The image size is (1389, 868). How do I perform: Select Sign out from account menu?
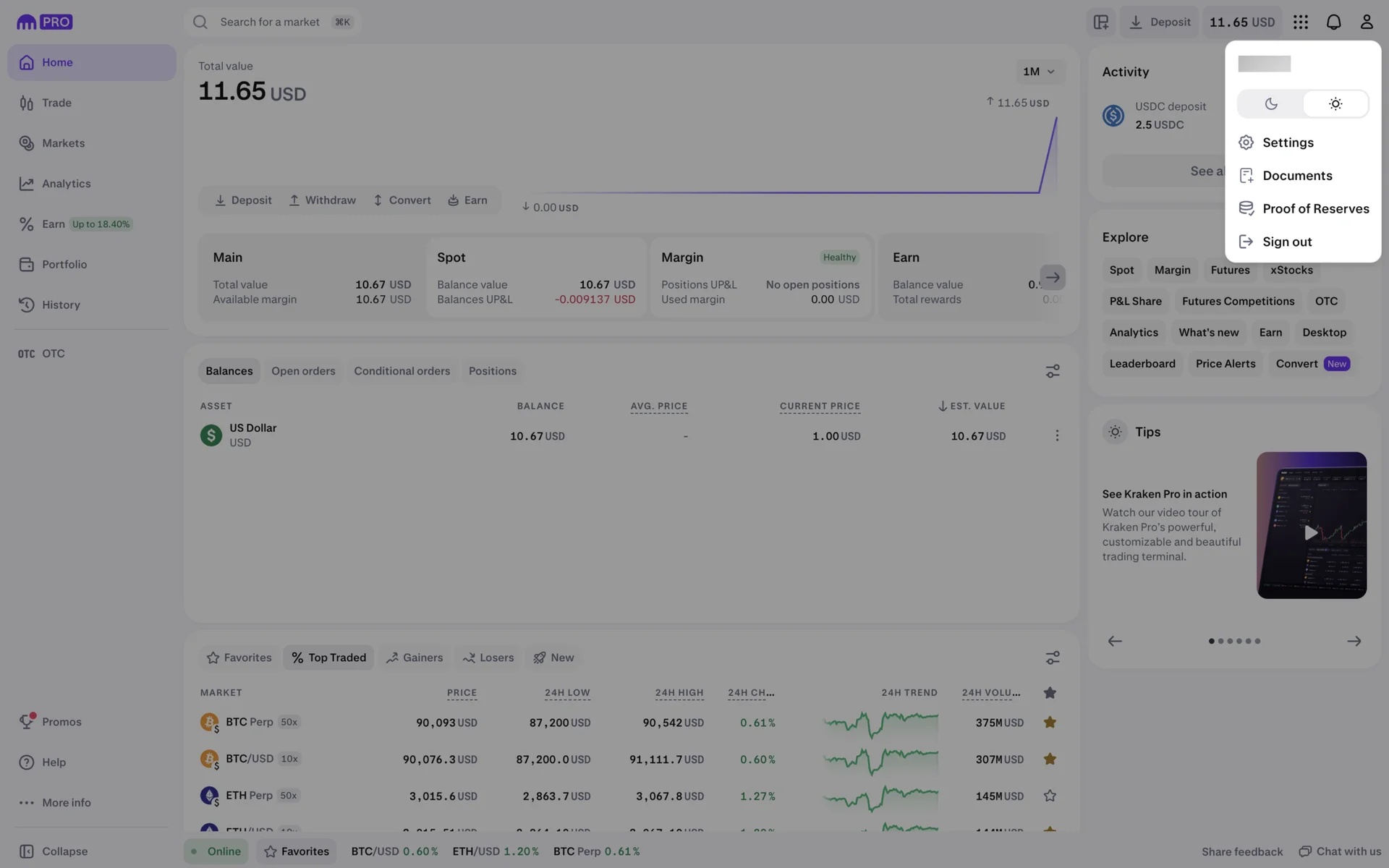[x=1286, y=242]
